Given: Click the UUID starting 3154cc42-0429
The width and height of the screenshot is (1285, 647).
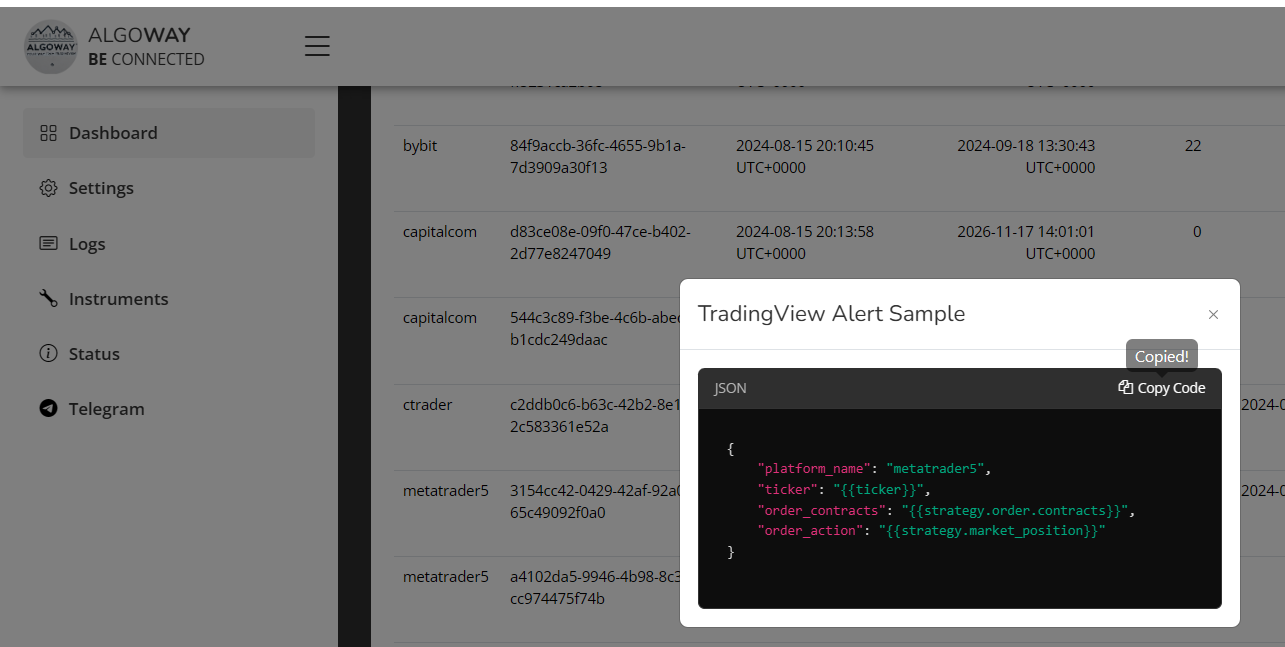Looking at the screenshot, I should (x=595, y=502).
